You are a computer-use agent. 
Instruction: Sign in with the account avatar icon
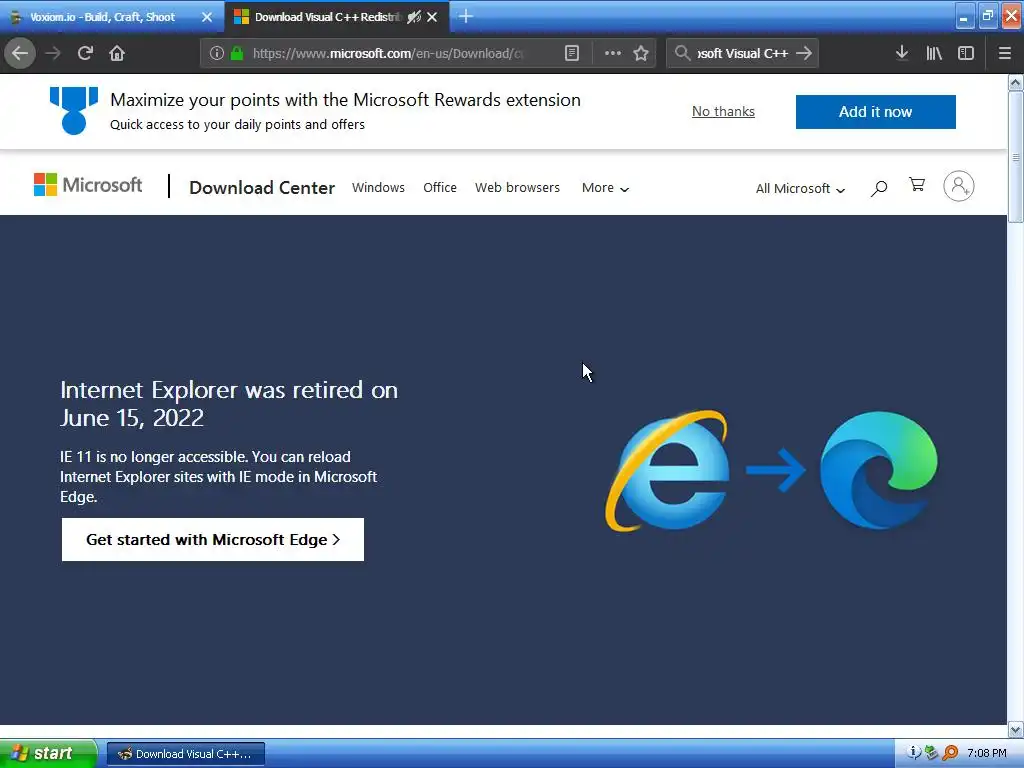[959, 186]
